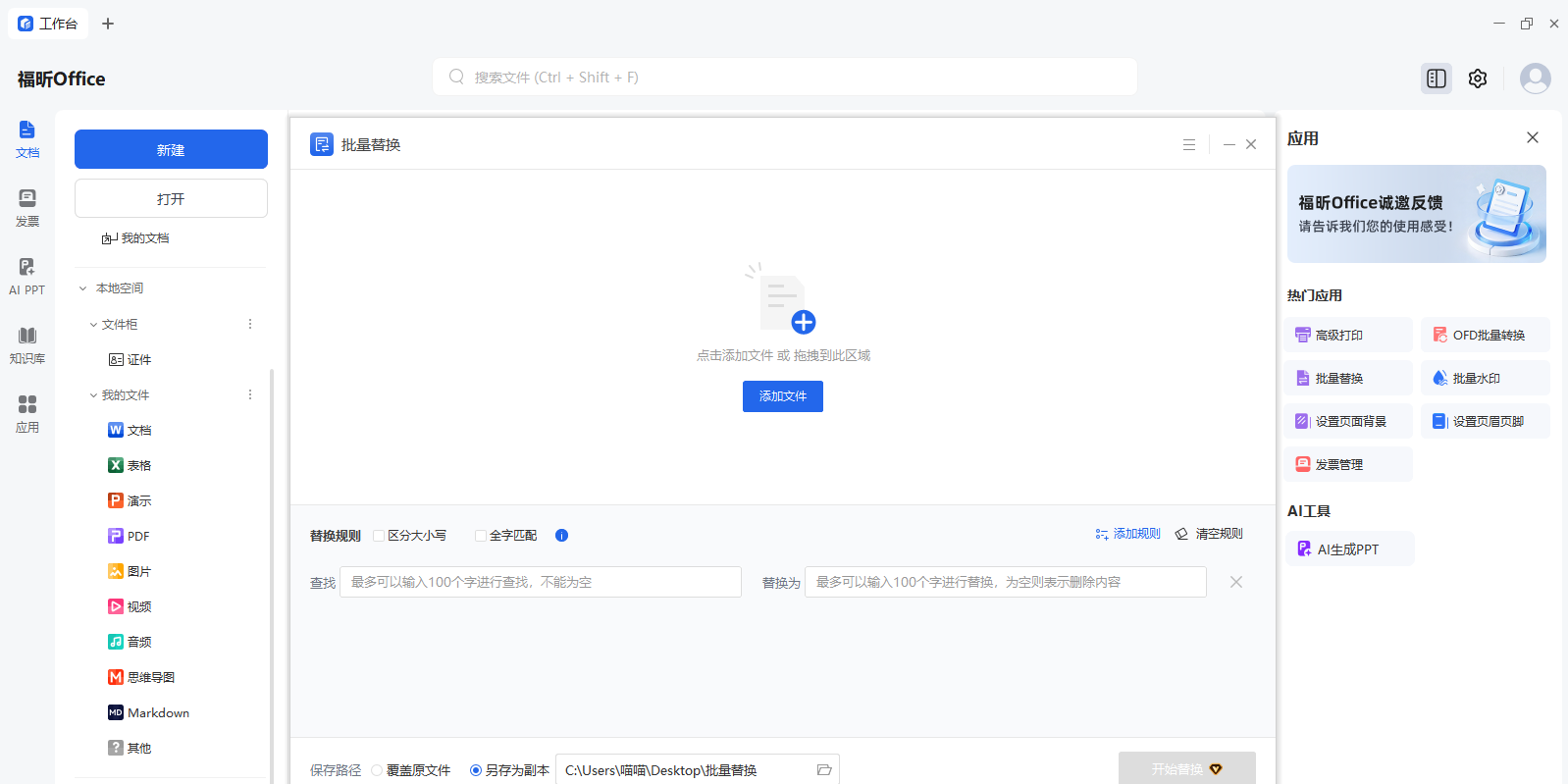1568x784 pixels.
Task: Open the 批量替换 dialog hamburger menu
Action: click(1189, 144)
